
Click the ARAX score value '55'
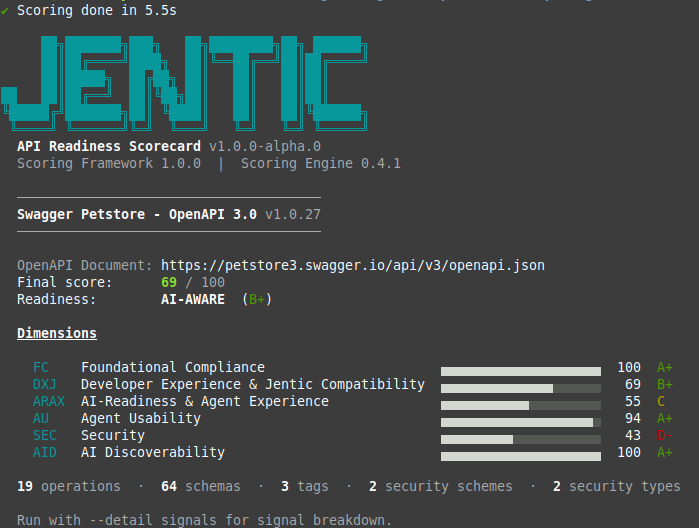(633, 401)
